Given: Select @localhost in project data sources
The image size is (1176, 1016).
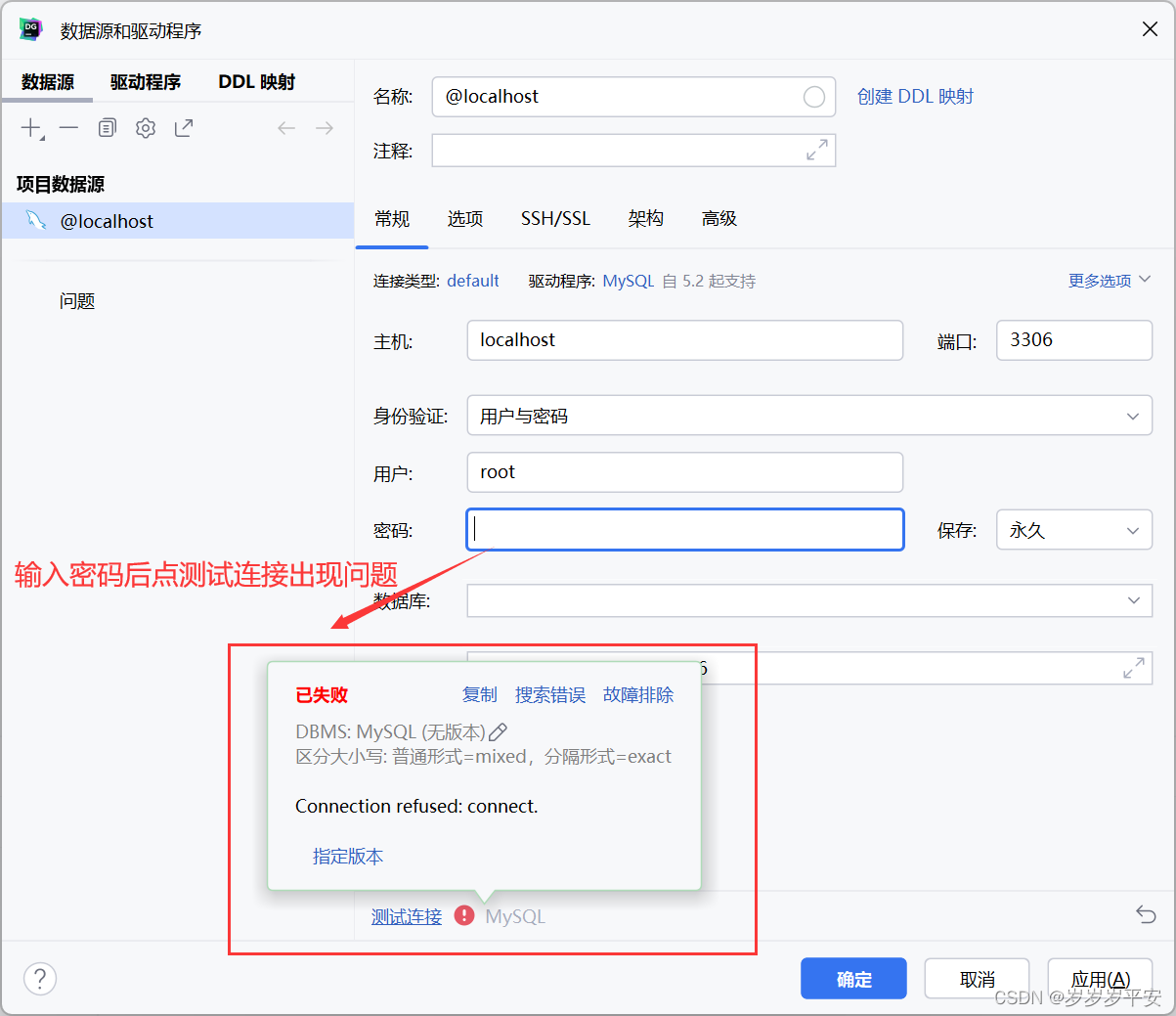Looking at the screenshot, I should coord(177,221).
